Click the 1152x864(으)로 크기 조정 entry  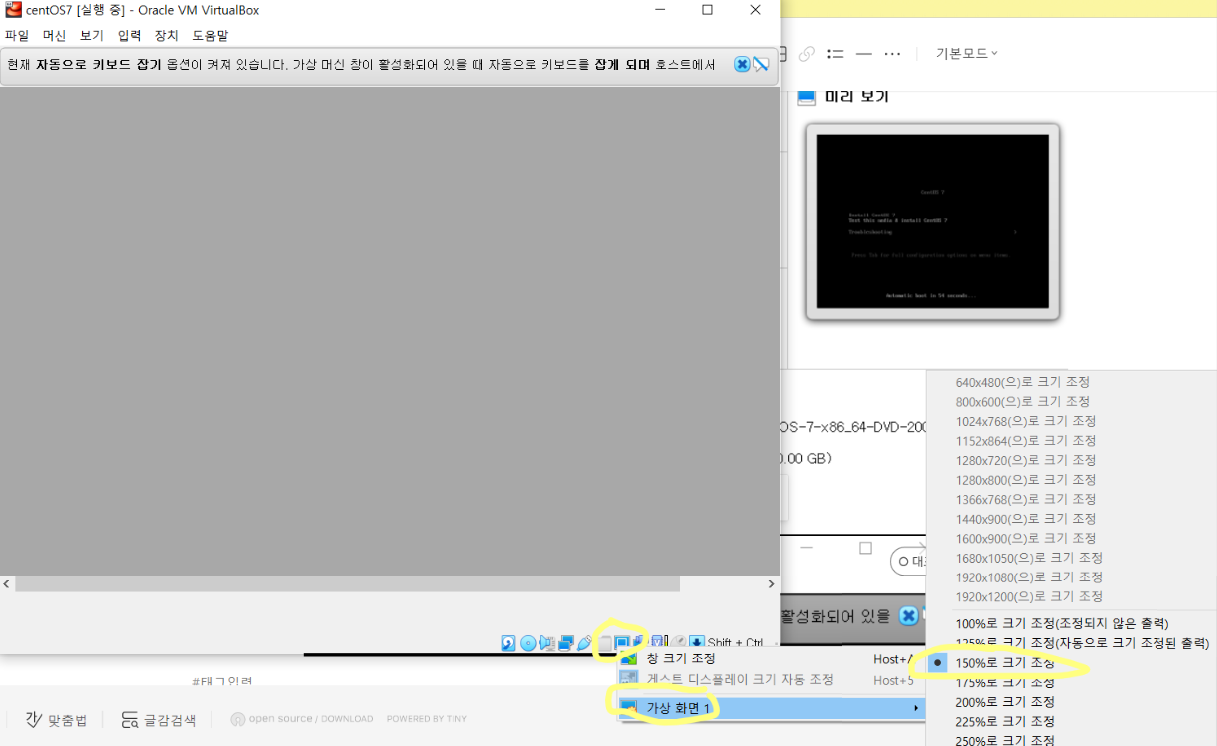[1026, 440]
